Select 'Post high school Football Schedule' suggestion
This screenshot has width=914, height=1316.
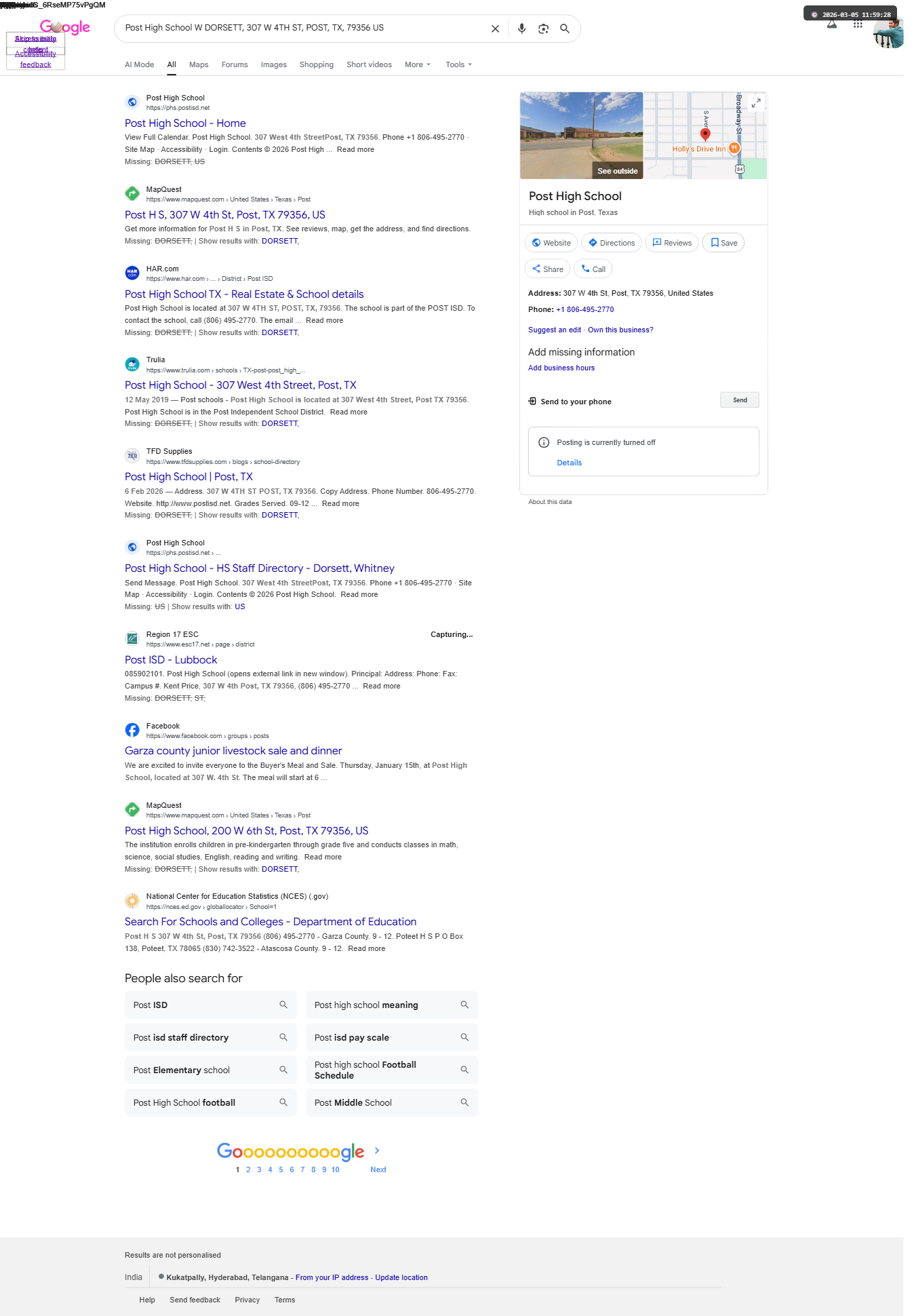[392, 1070]
